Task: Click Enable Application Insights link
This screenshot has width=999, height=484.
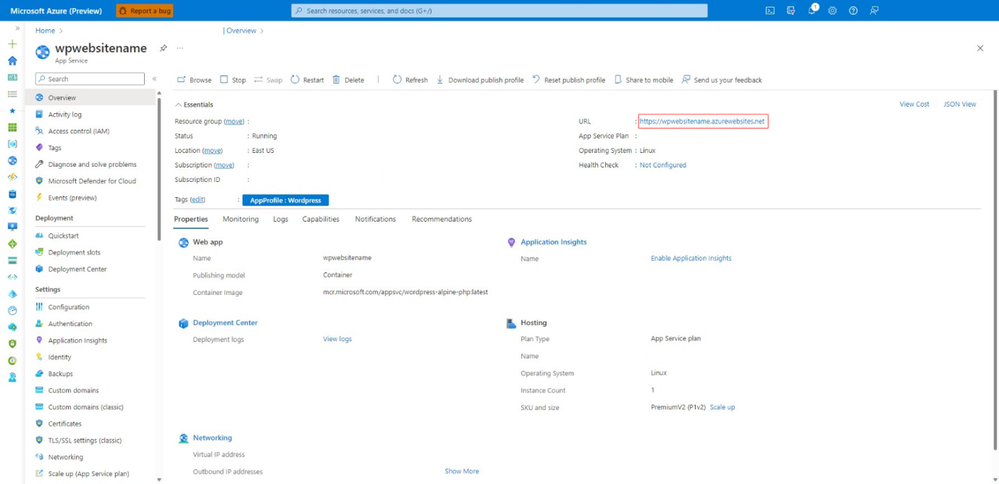Action: pyautogui.click(x=691, y=259)
